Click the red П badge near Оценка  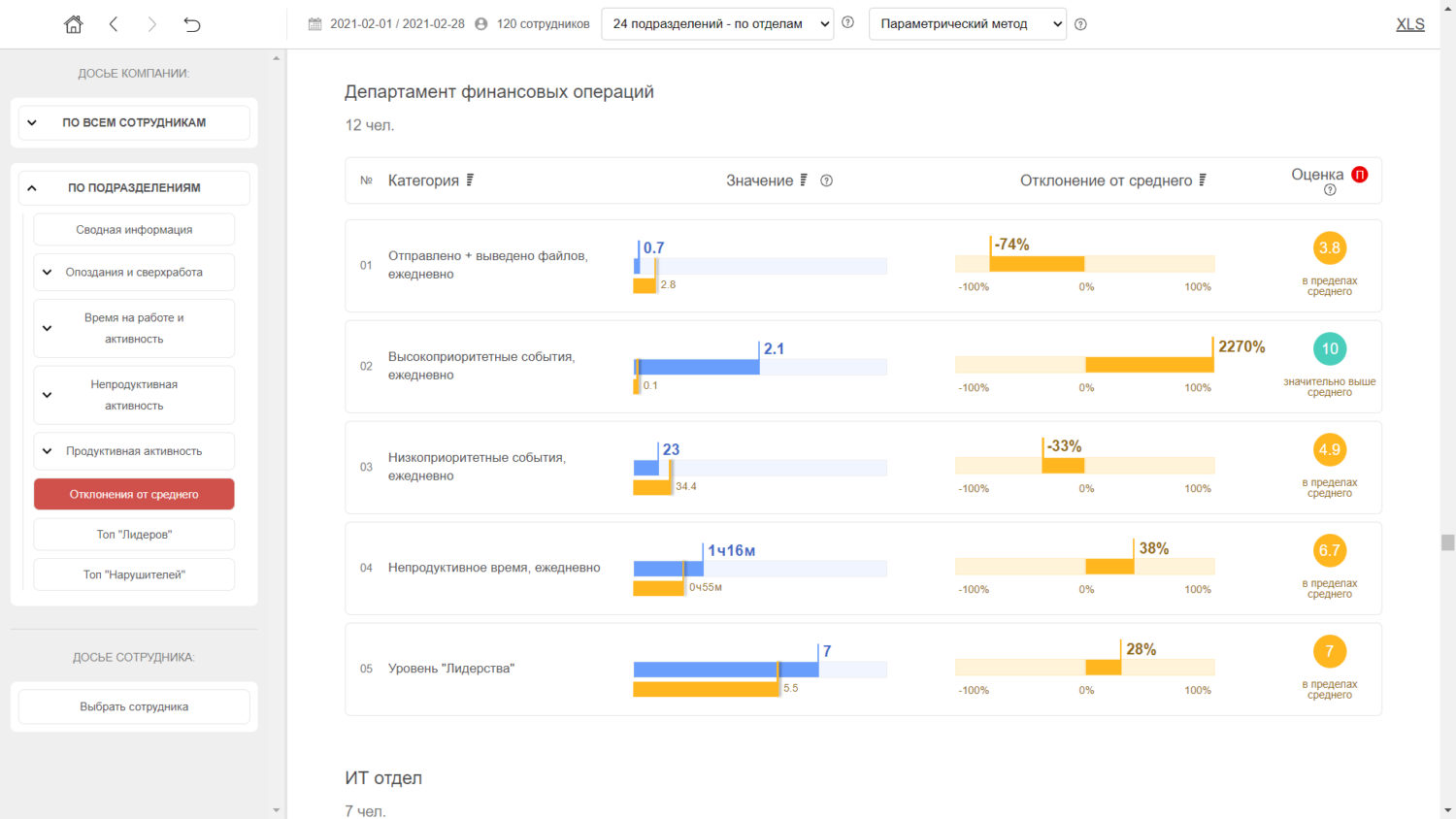tap(1360, 175)
